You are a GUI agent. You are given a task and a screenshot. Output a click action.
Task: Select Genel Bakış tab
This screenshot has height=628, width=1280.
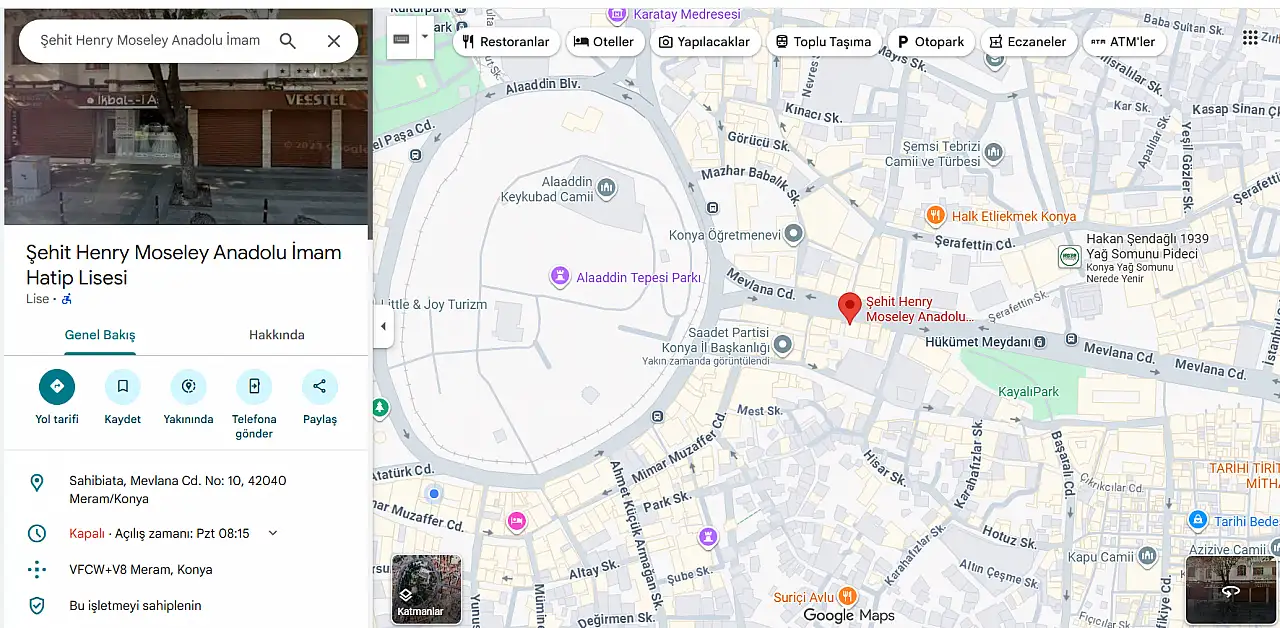[x=100, y=335]
